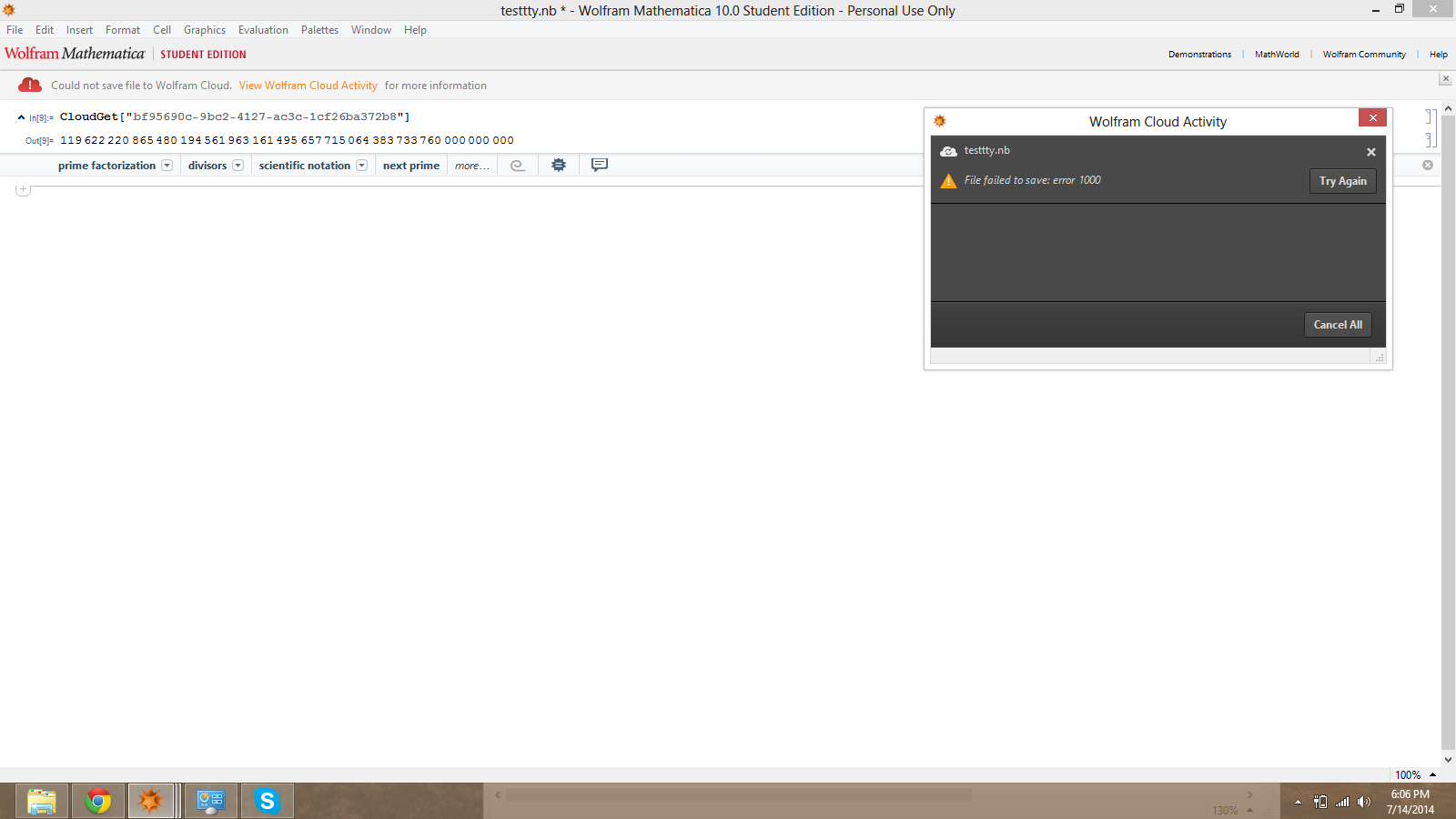1456x819 pixels.
Task: Collapse the In[9] cell group arrow
Action: tap(21, 117)
